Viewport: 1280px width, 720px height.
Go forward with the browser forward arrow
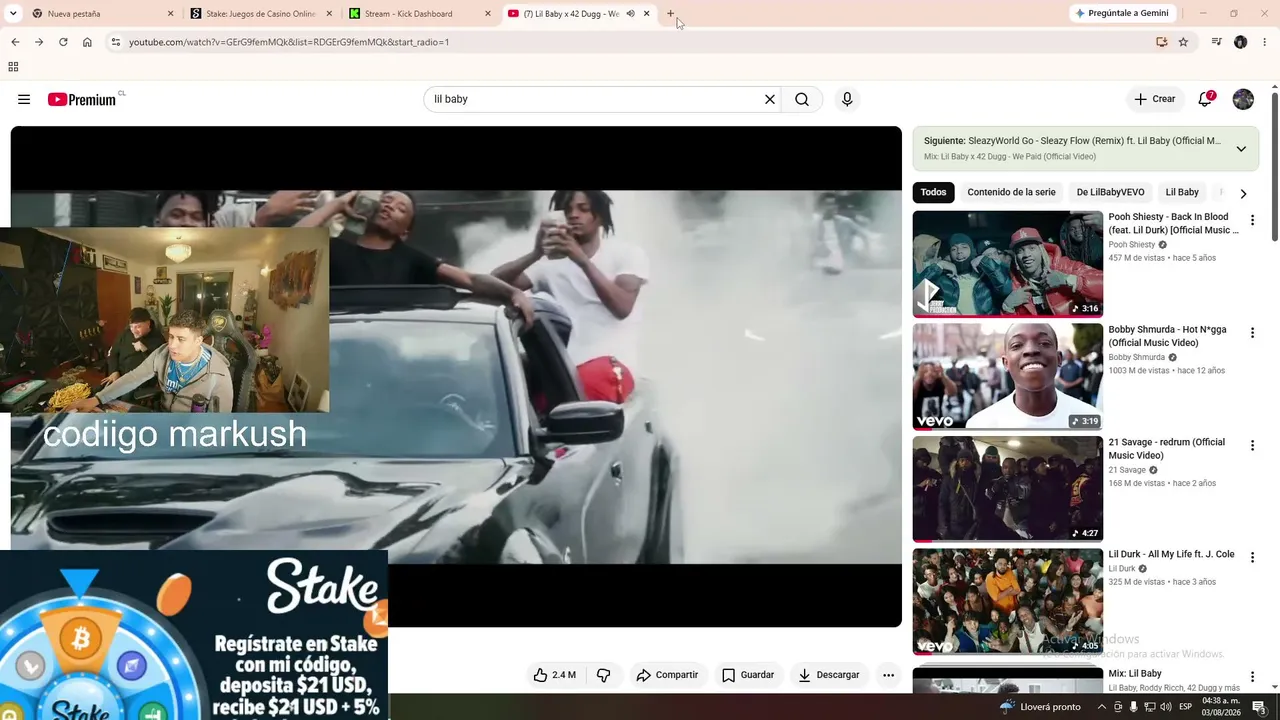pyautogui.click(x=39, y=42)
